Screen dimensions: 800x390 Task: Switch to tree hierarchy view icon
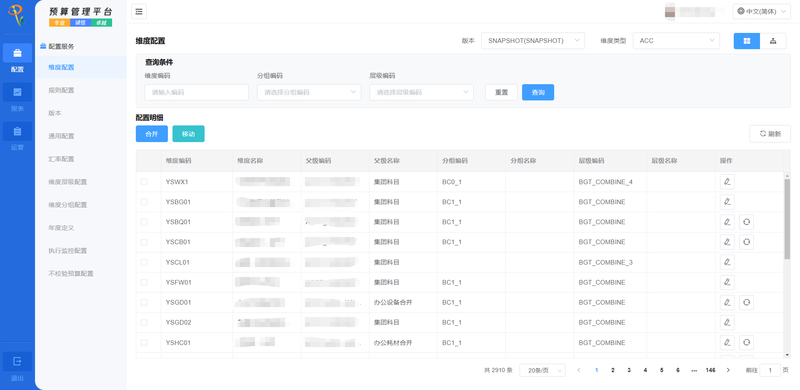[773, 41]
